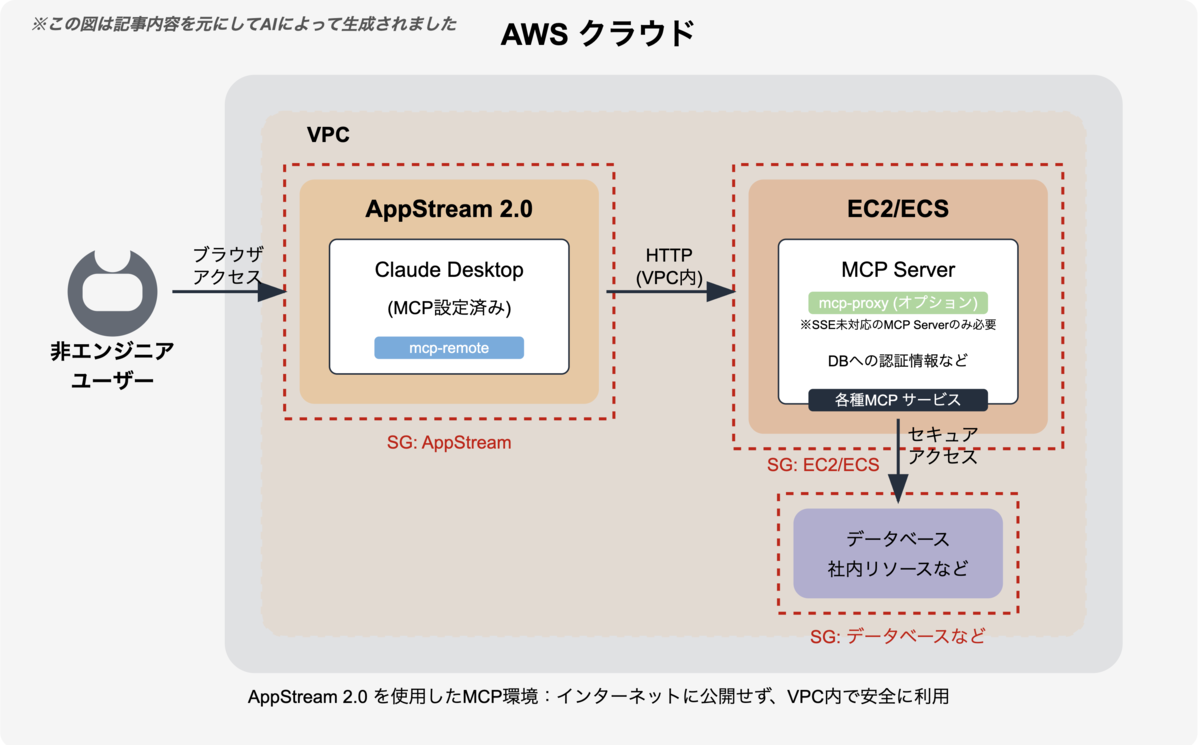Select the (MCP設定済み) text
Viewport: 1200px width, 745px height.
(x=449, y=309)
